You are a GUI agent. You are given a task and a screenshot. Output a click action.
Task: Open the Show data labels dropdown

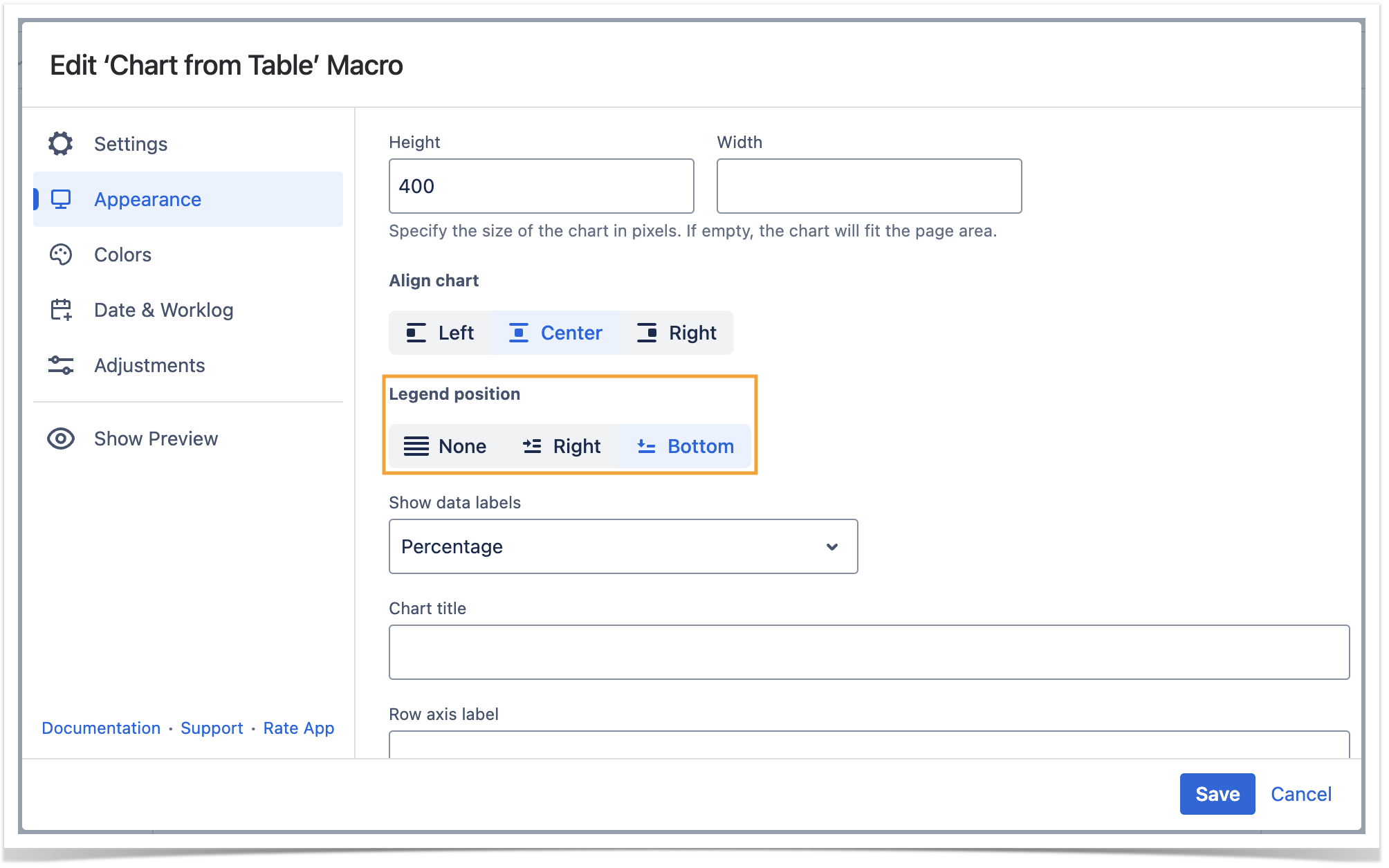coord(623,546)
